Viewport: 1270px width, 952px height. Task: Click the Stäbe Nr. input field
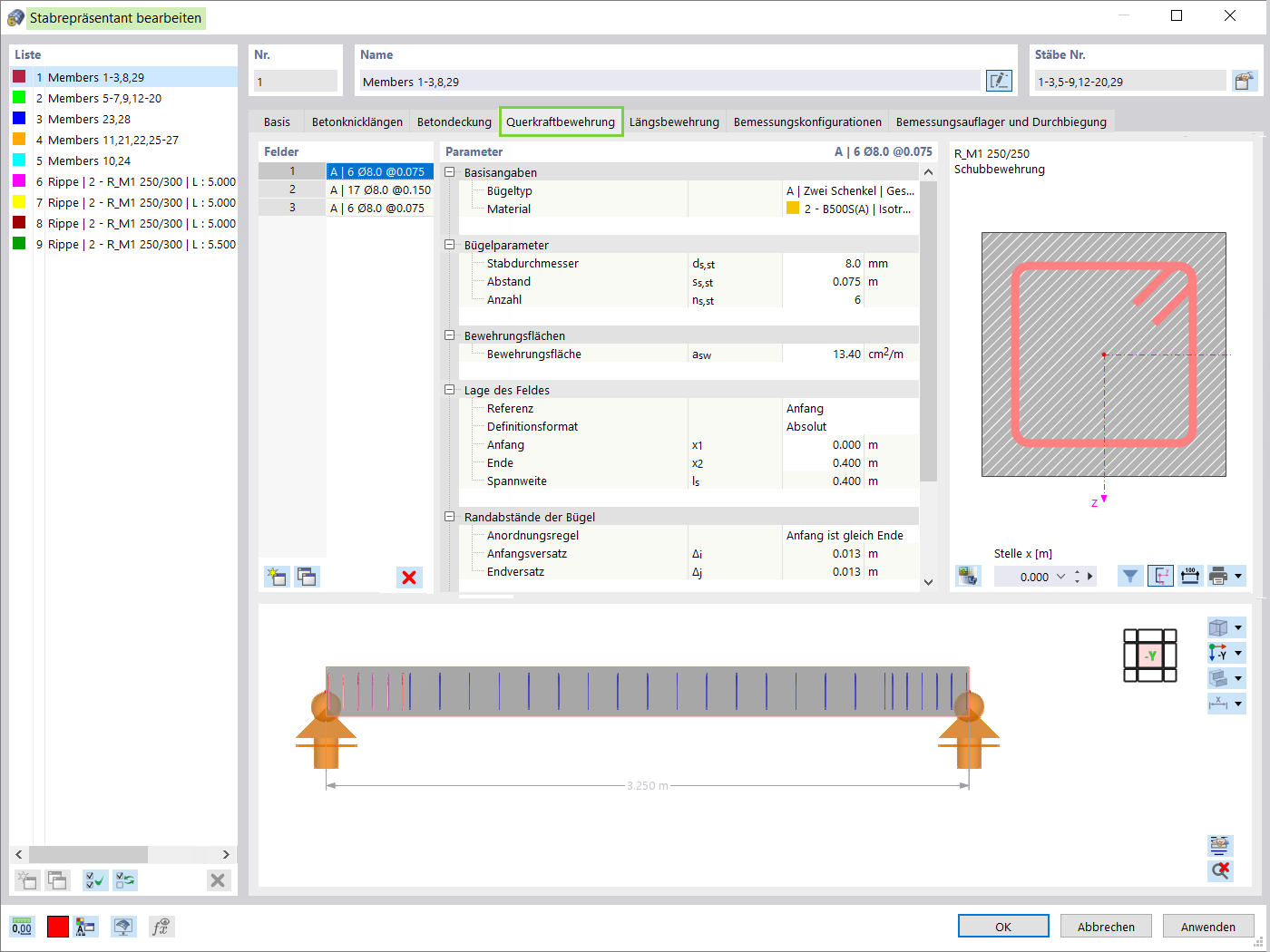(x=1130, y=81)
